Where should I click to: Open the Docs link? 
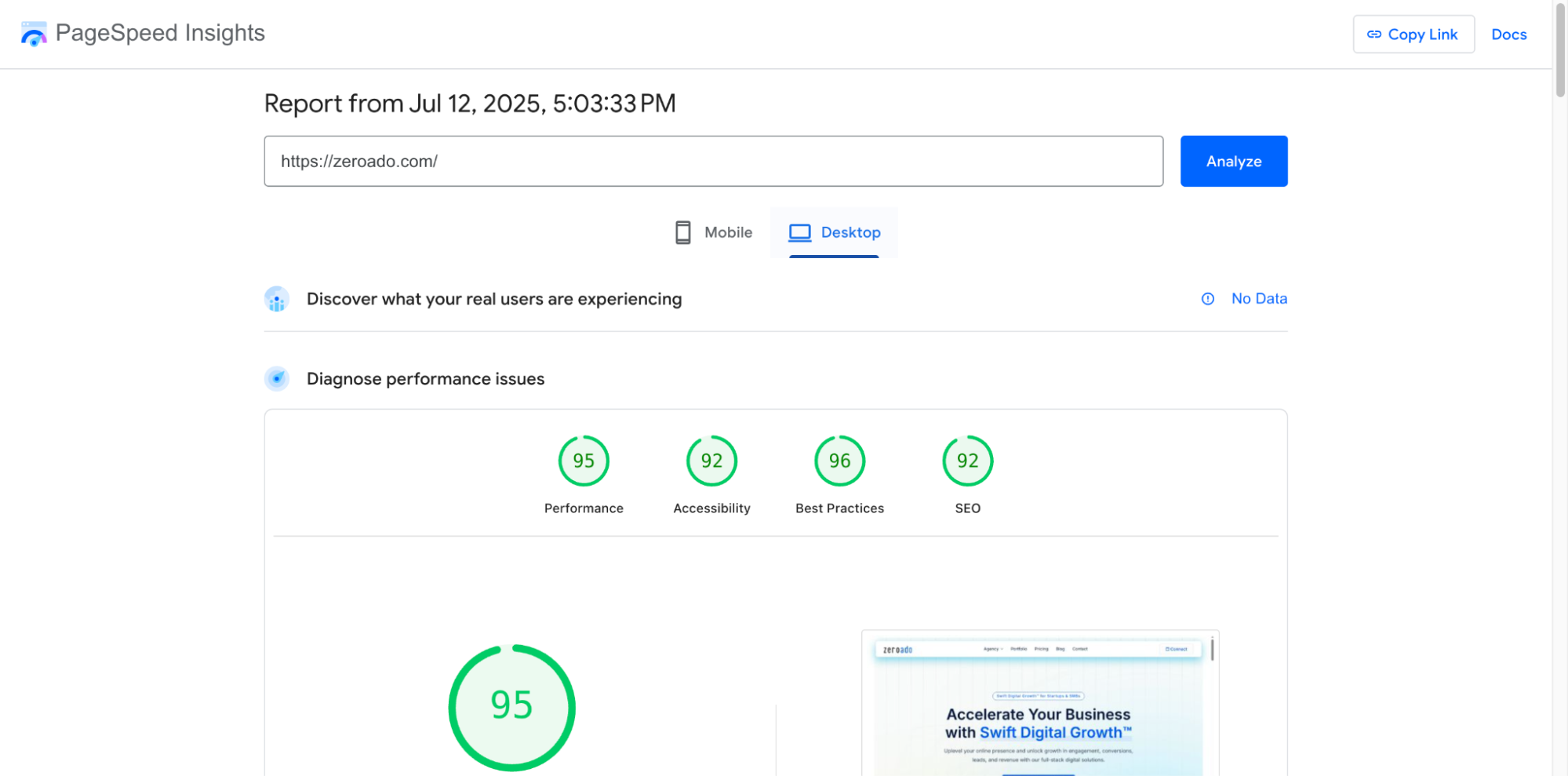coord(1508,35)
